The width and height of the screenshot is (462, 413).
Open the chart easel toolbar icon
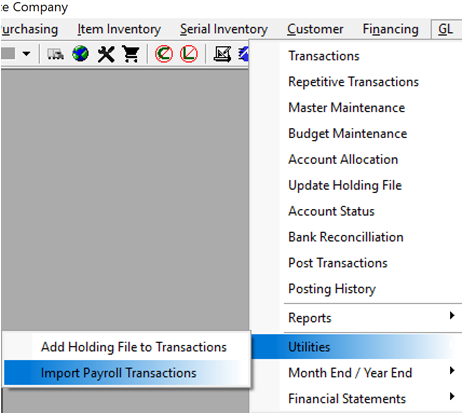click(222, 54)
